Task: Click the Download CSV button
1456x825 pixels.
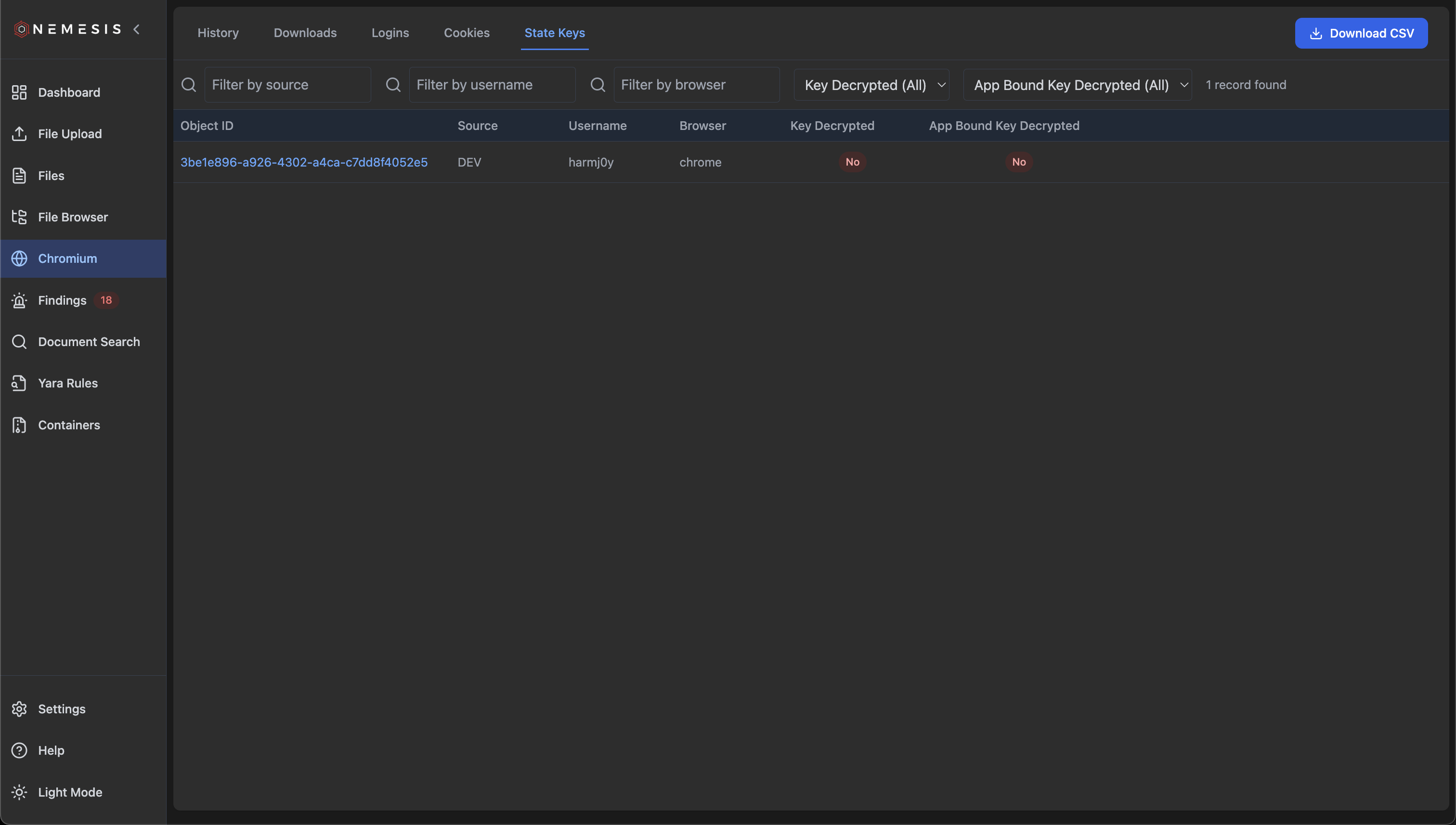Action: pyautogui.click(x=1361, y=33)
